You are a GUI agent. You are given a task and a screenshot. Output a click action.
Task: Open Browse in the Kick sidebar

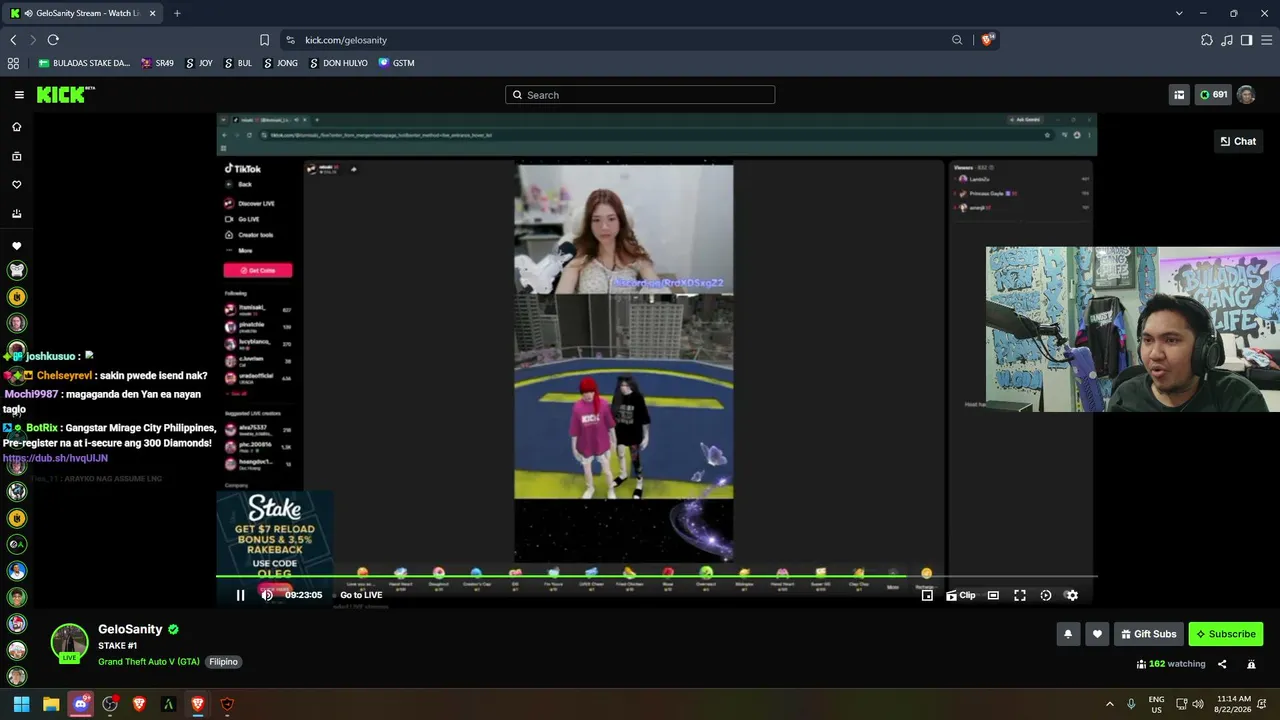[17, 156]
